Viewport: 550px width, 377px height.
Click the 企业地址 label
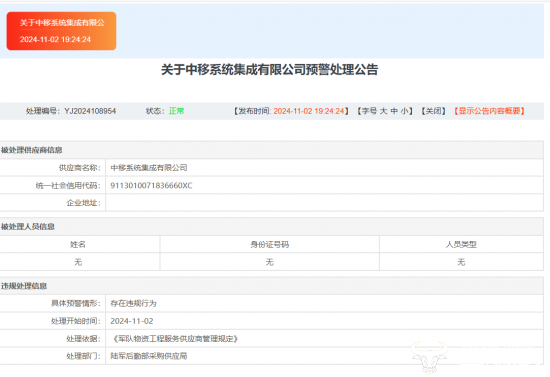[84, 203]
